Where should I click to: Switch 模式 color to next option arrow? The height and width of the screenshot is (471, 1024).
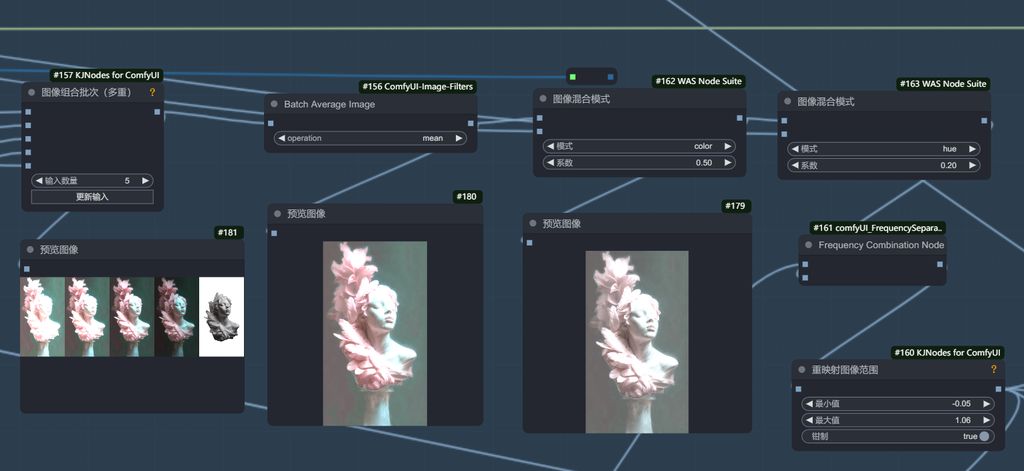coord(727,146)
